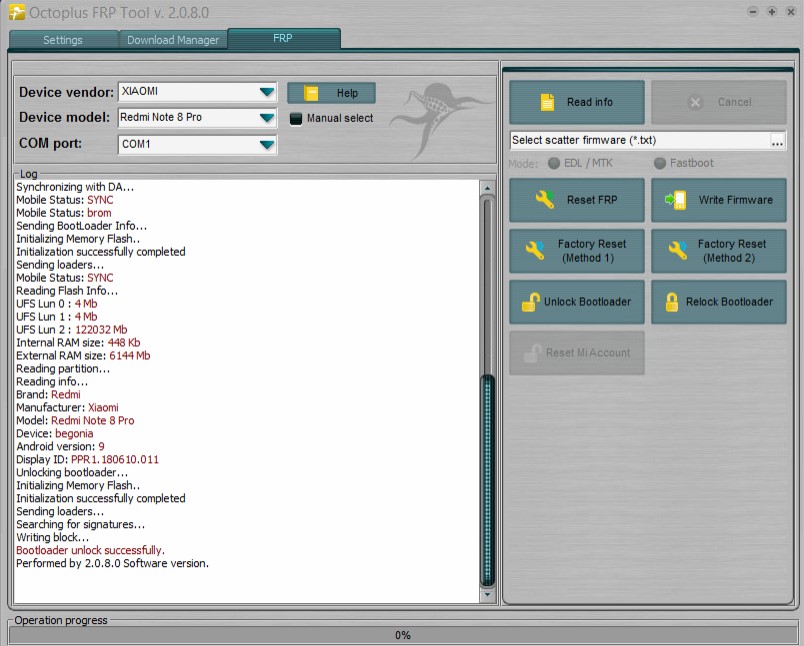The image size is (804, 646).
Task: Click log line 'Device: begonia'
Action: pyautogui.click(x=54, y=433)
